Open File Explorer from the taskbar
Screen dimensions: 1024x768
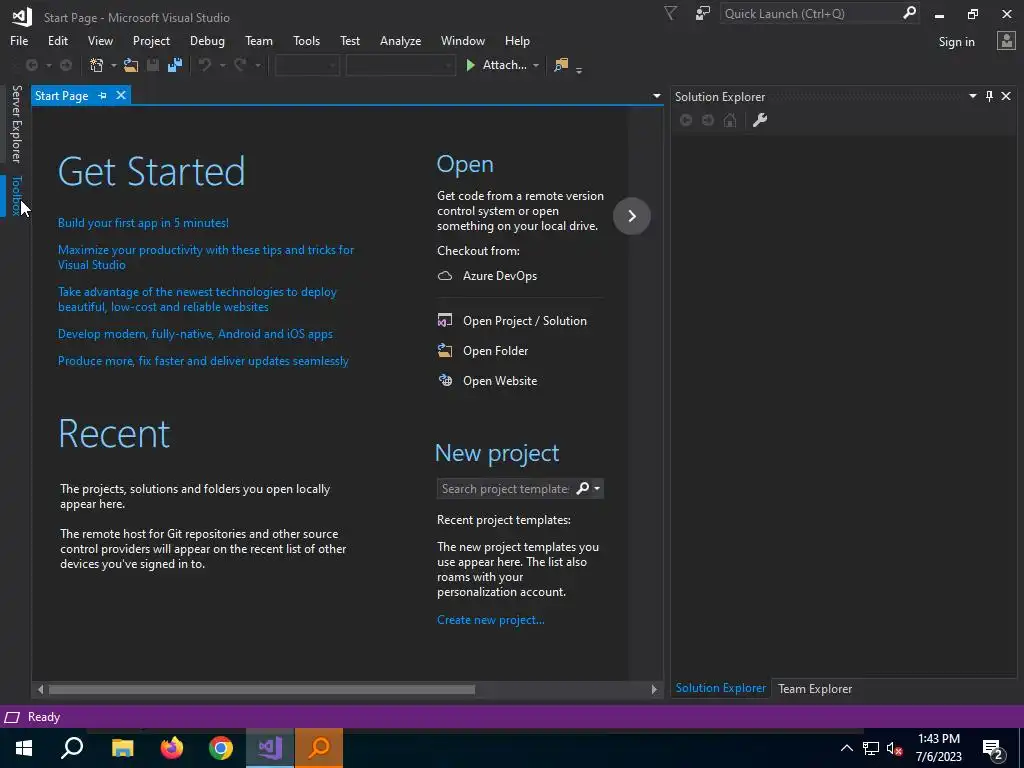(x=122, y=748)
